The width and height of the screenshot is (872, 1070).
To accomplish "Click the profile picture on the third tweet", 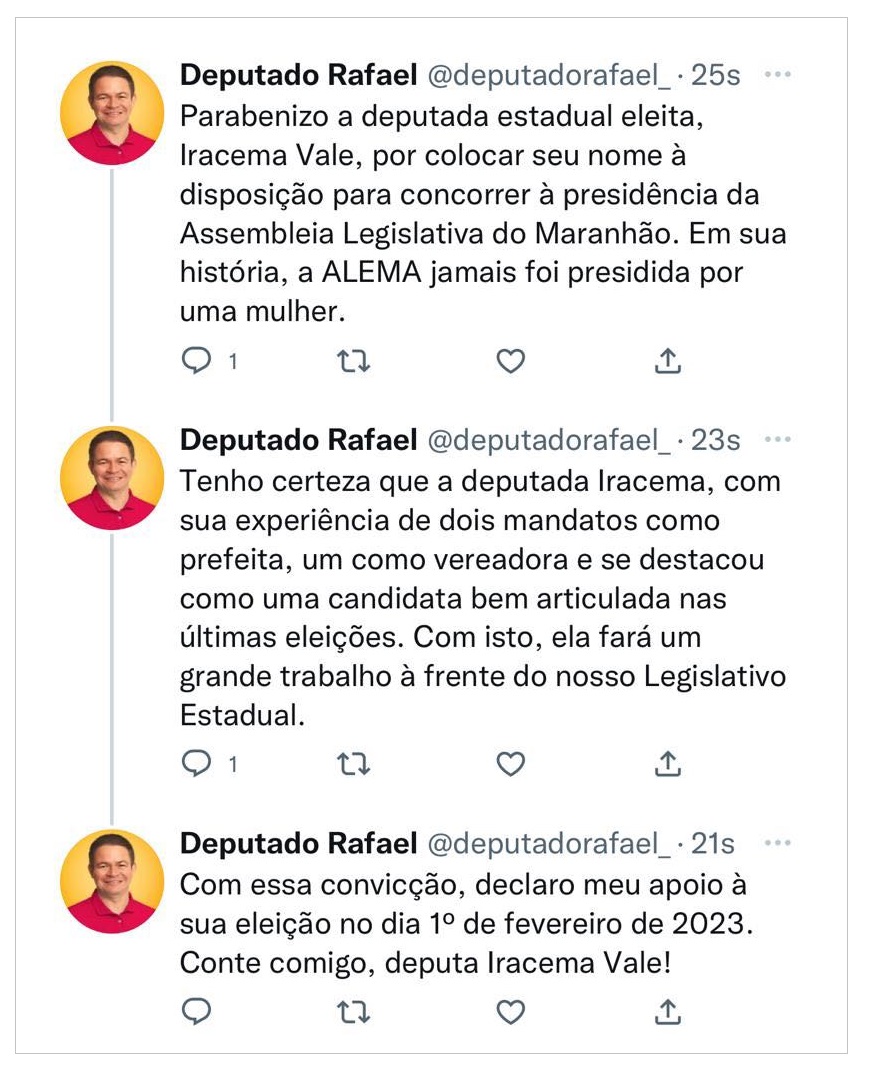I will click(111, 881).
